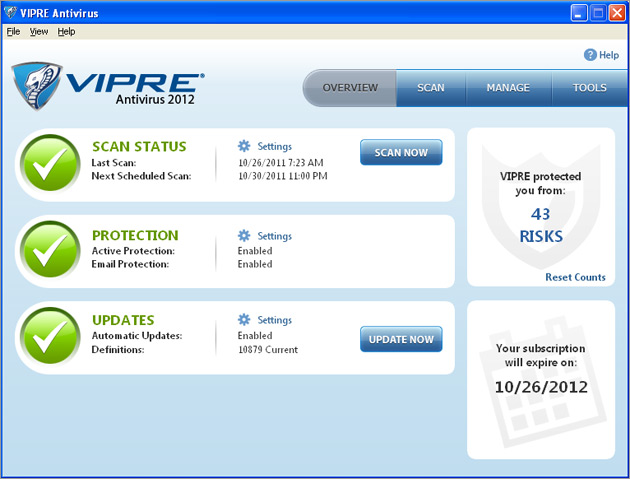Click the definitions value 10879 Current
The width and height of the screenshot is (630, 479).
coord(268,350)
